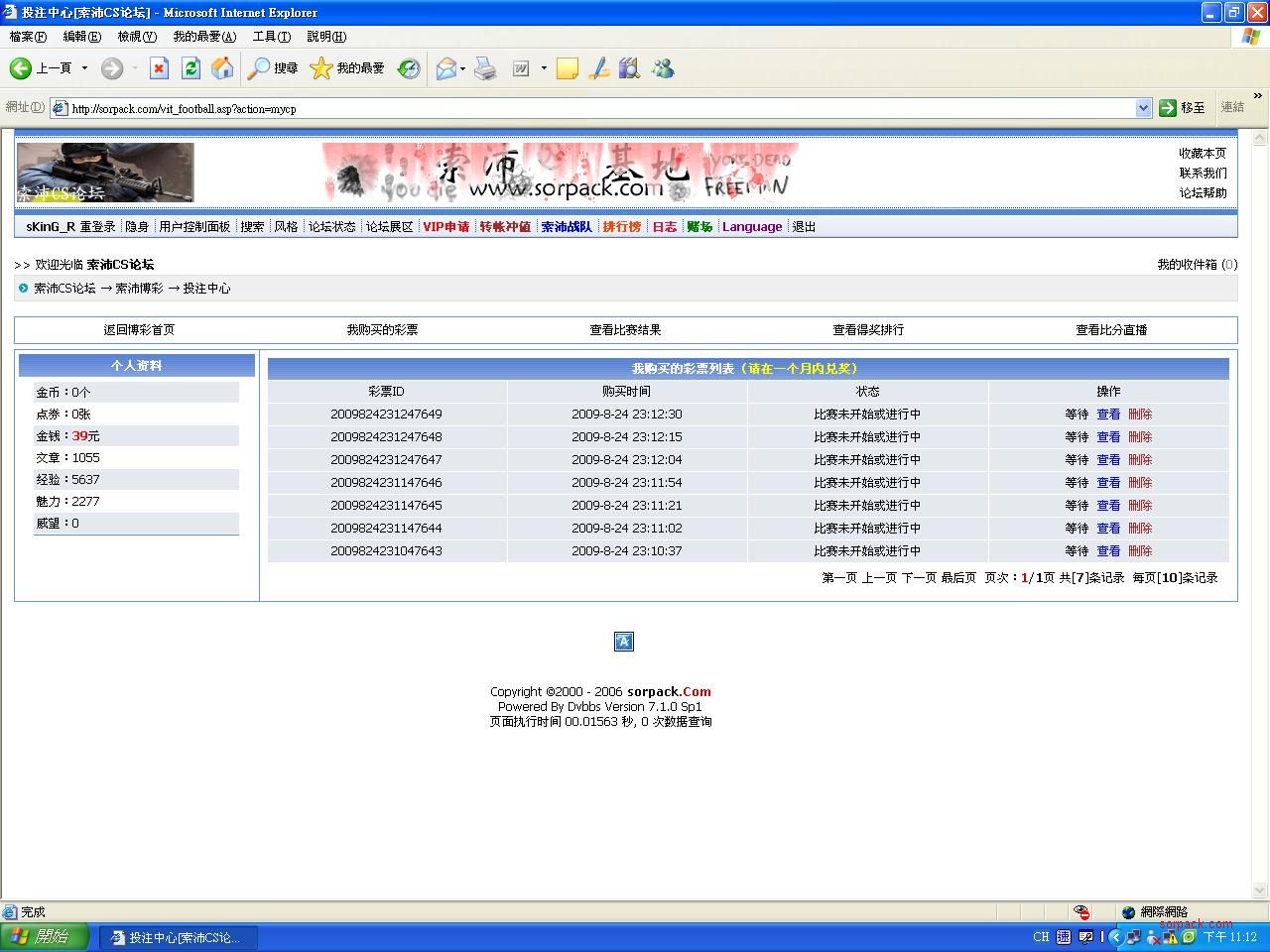Image resolution: width=1270 pixels, height=952 pixels.
Task: Click the Stop loading toolbar icon
Action: tap(159, 68)
